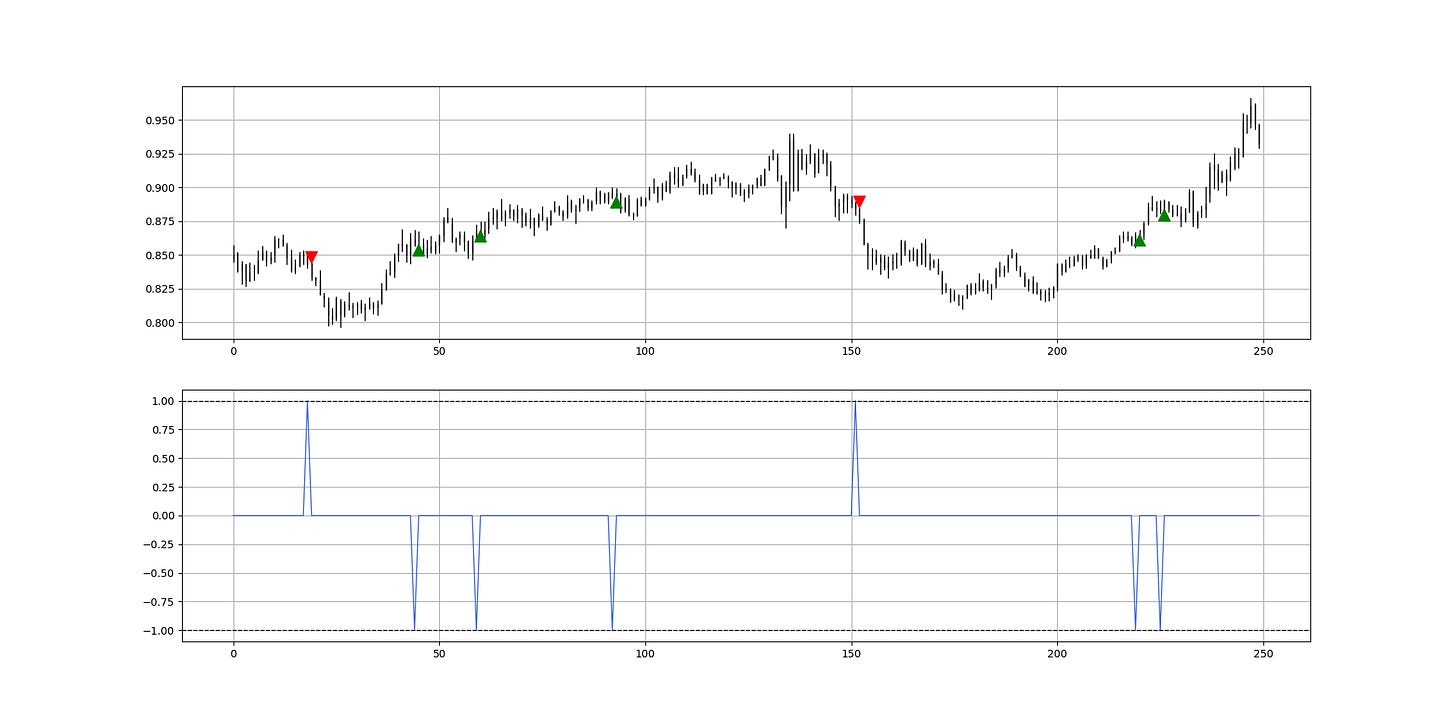This screenshot has height=721, width=1456.
Task: Click the upward signal spike peak near bar 151
Action: coord(855,402)
